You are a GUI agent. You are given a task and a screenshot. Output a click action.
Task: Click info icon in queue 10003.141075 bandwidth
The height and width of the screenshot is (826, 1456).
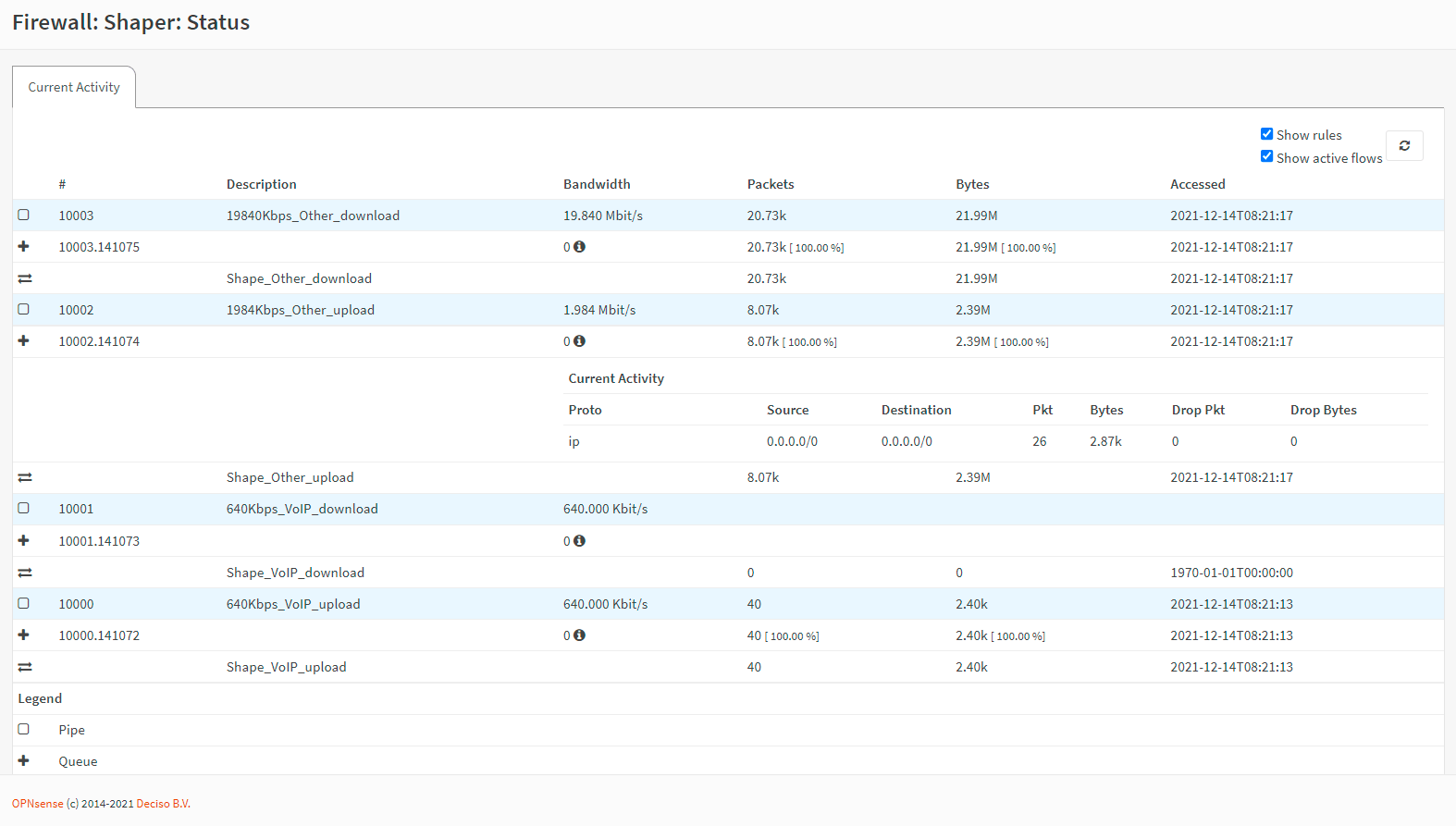tap(579, 247)
